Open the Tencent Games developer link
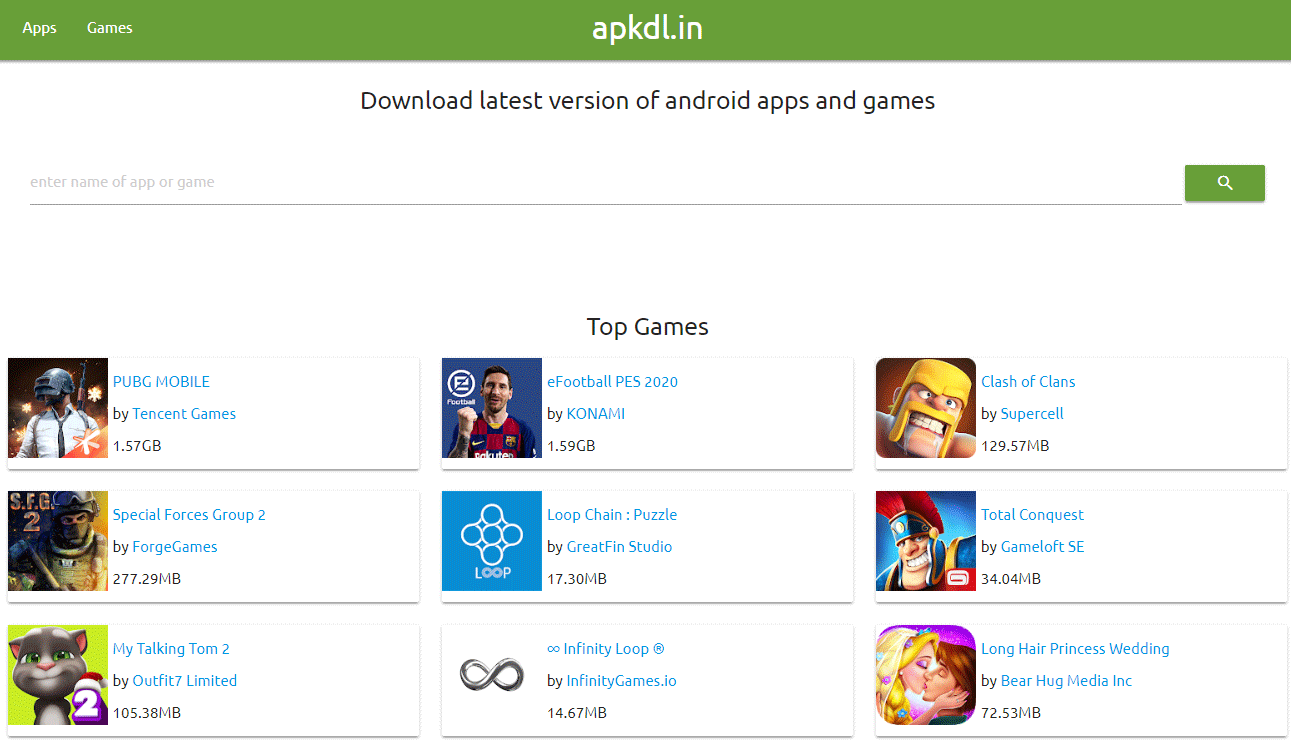The height and width of the screenshot is (746, 1291). tap(184, 414)
